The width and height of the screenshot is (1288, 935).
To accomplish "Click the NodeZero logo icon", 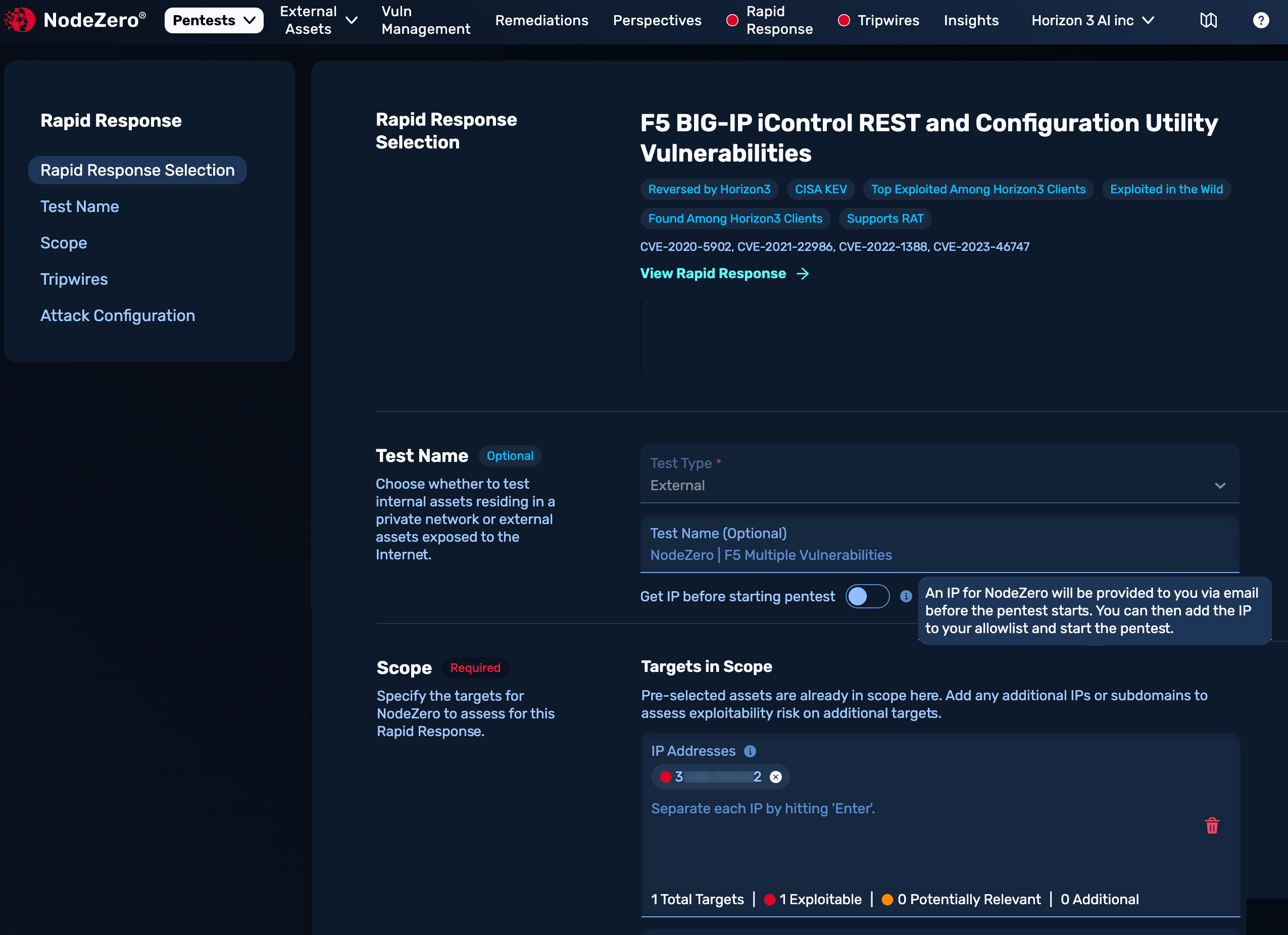I will pos(19,20).
